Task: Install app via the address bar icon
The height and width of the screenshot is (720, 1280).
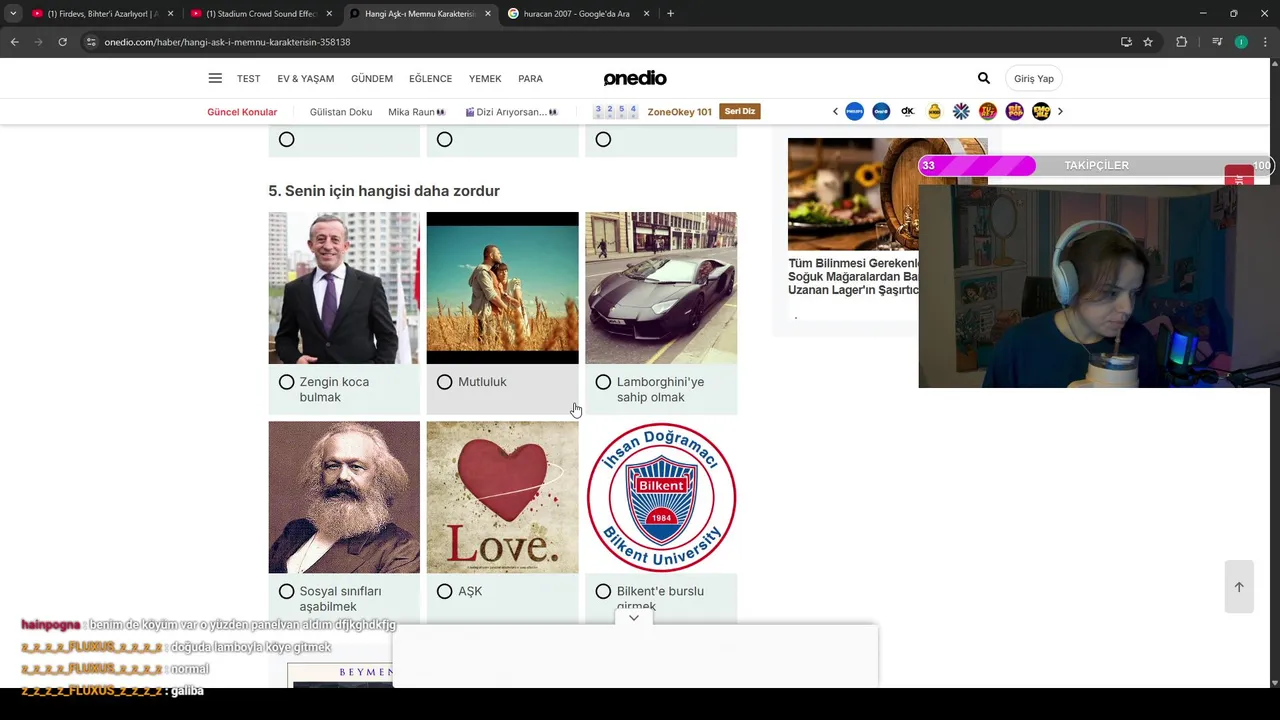Action: [x=1126, y=42]
